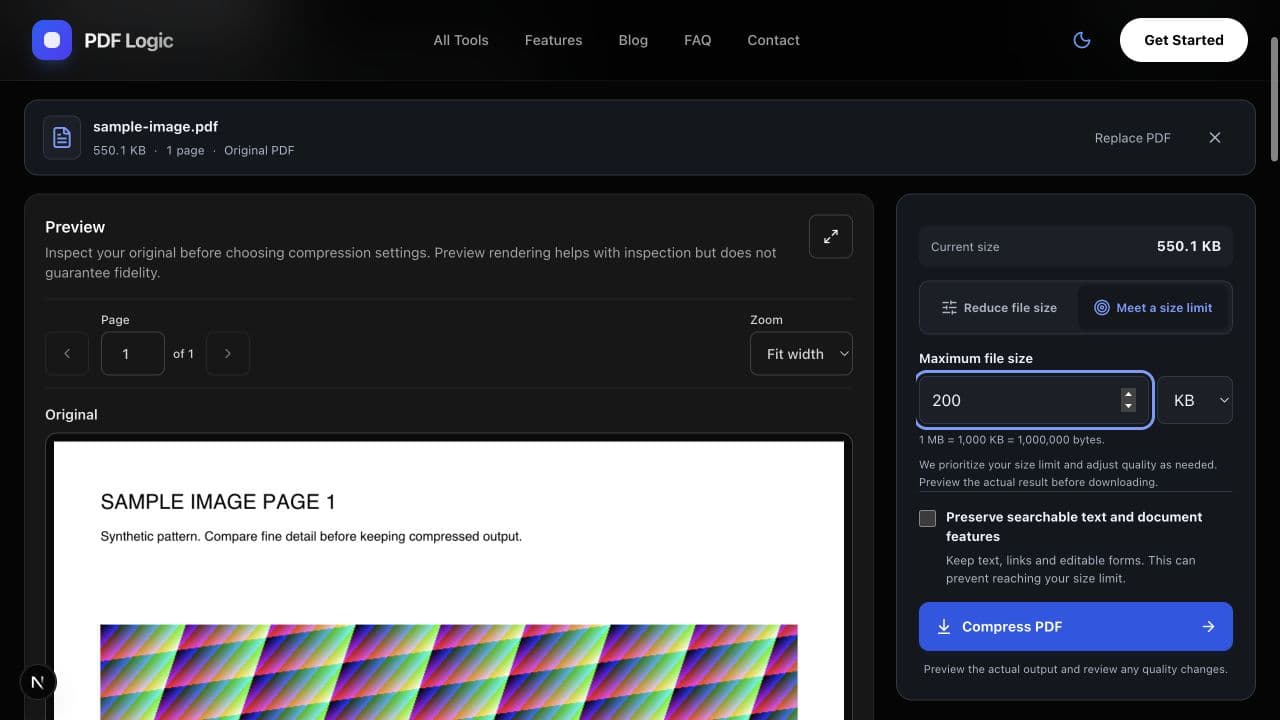Click the SAMPLE IMAGE PAGE 1 heading
Viewport: 1280px width, 720px height.
[218, 502]
